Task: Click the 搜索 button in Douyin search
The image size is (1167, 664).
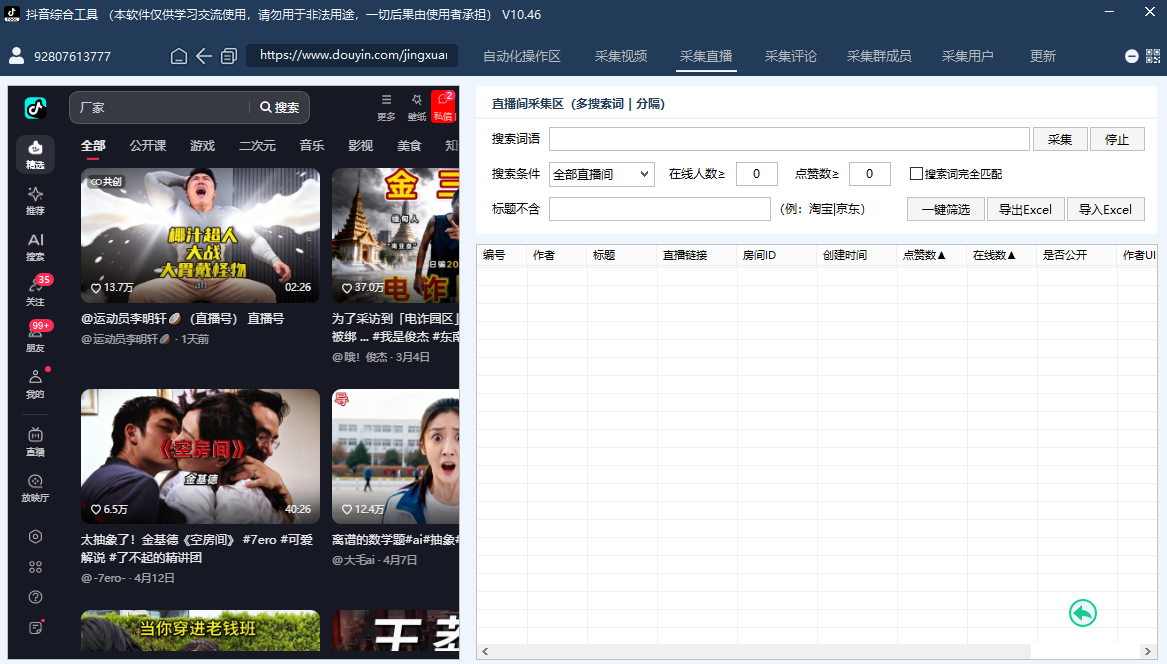Action: point(280,108)
